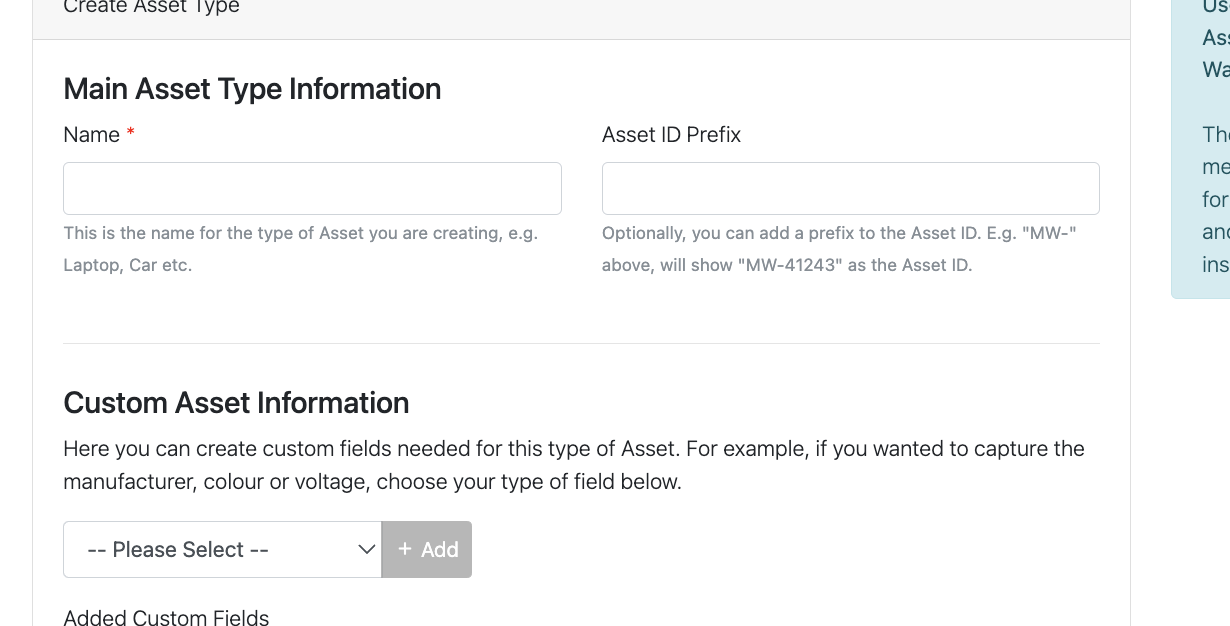Click the Add custom field button
Screen dimensions: 1230x626
pos(426,549)
